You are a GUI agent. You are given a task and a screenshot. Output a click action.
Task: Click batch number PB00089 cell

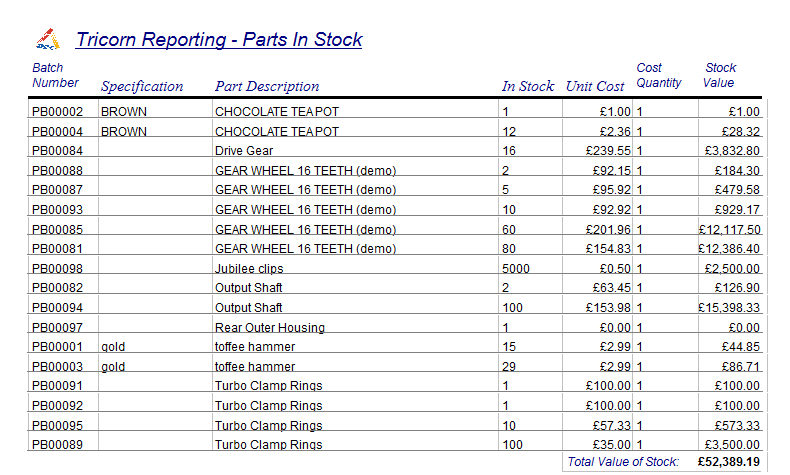[x=58, y=445]
